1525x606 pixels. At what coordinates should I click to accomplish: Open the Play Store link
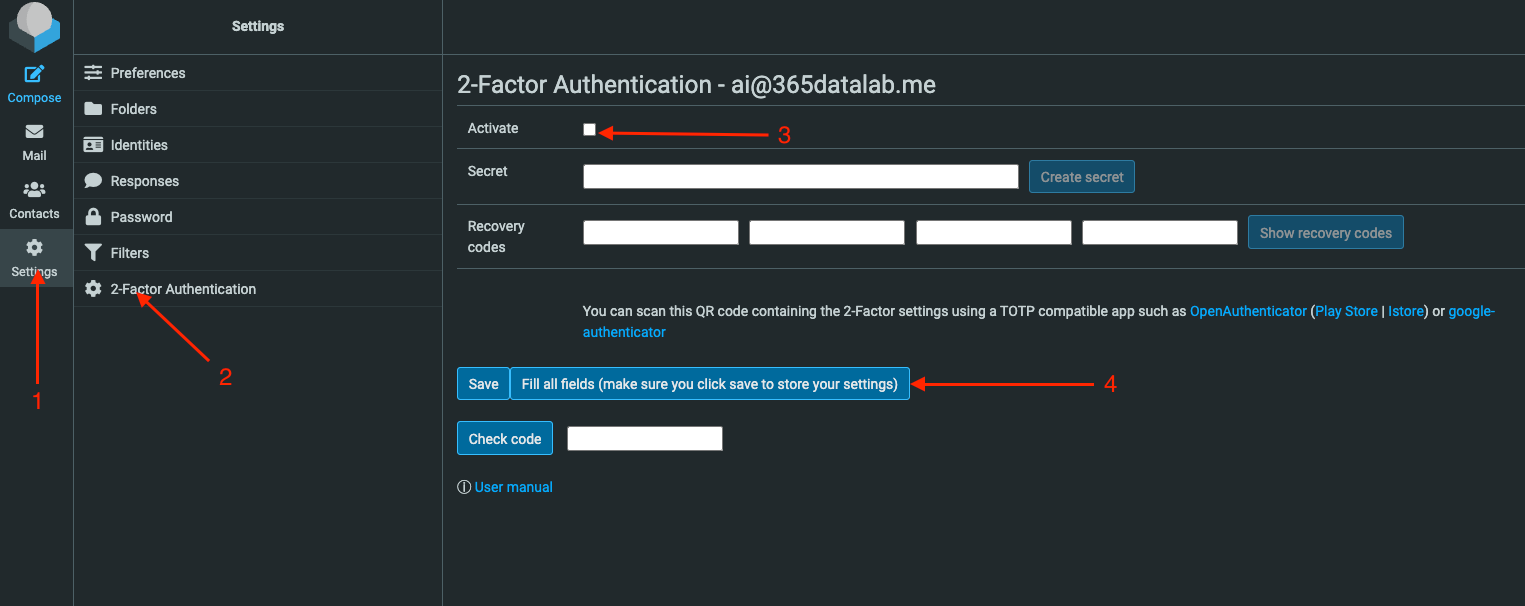pos(1346,311)
